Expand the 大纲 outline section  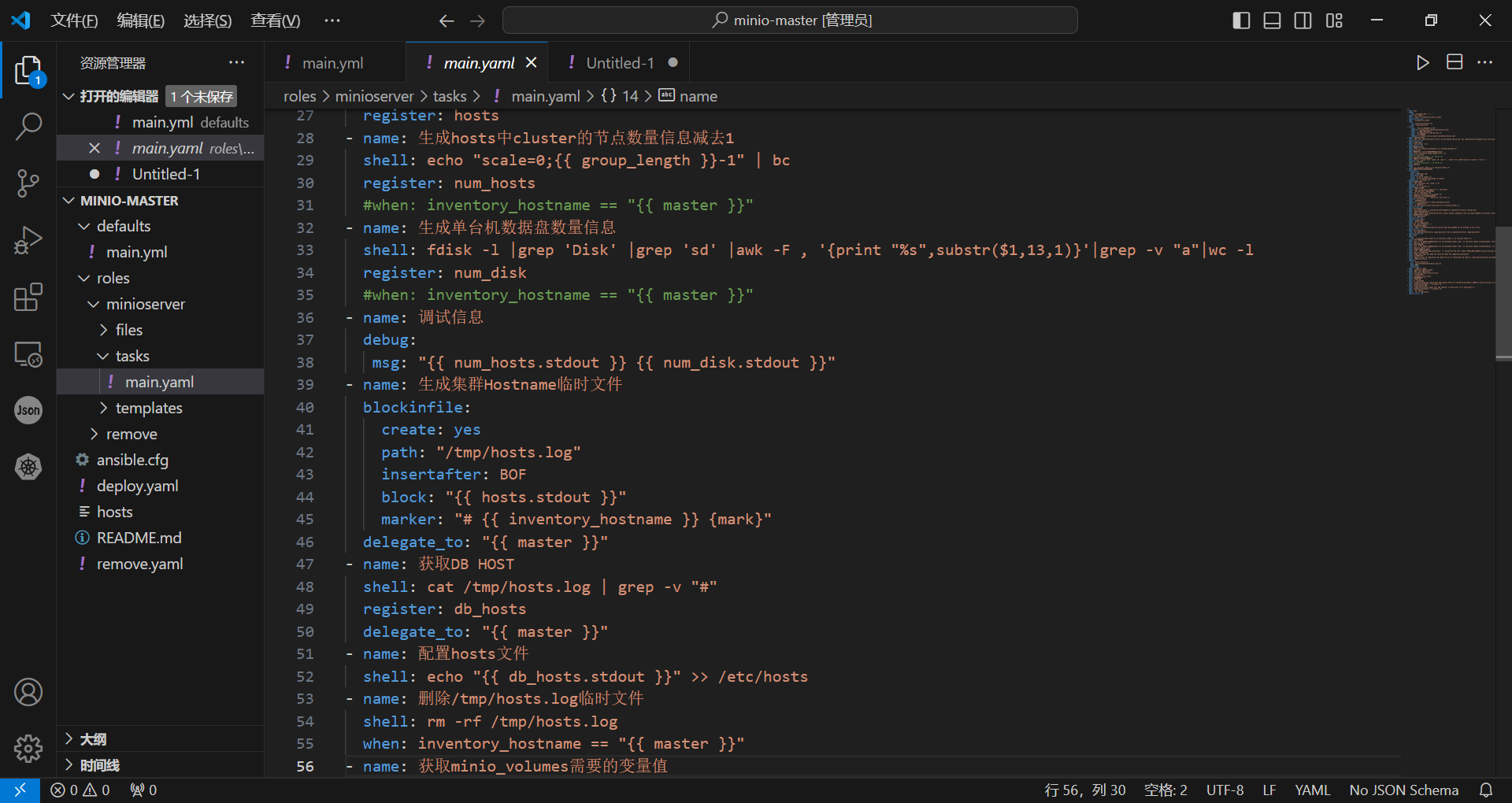point(93,739)
